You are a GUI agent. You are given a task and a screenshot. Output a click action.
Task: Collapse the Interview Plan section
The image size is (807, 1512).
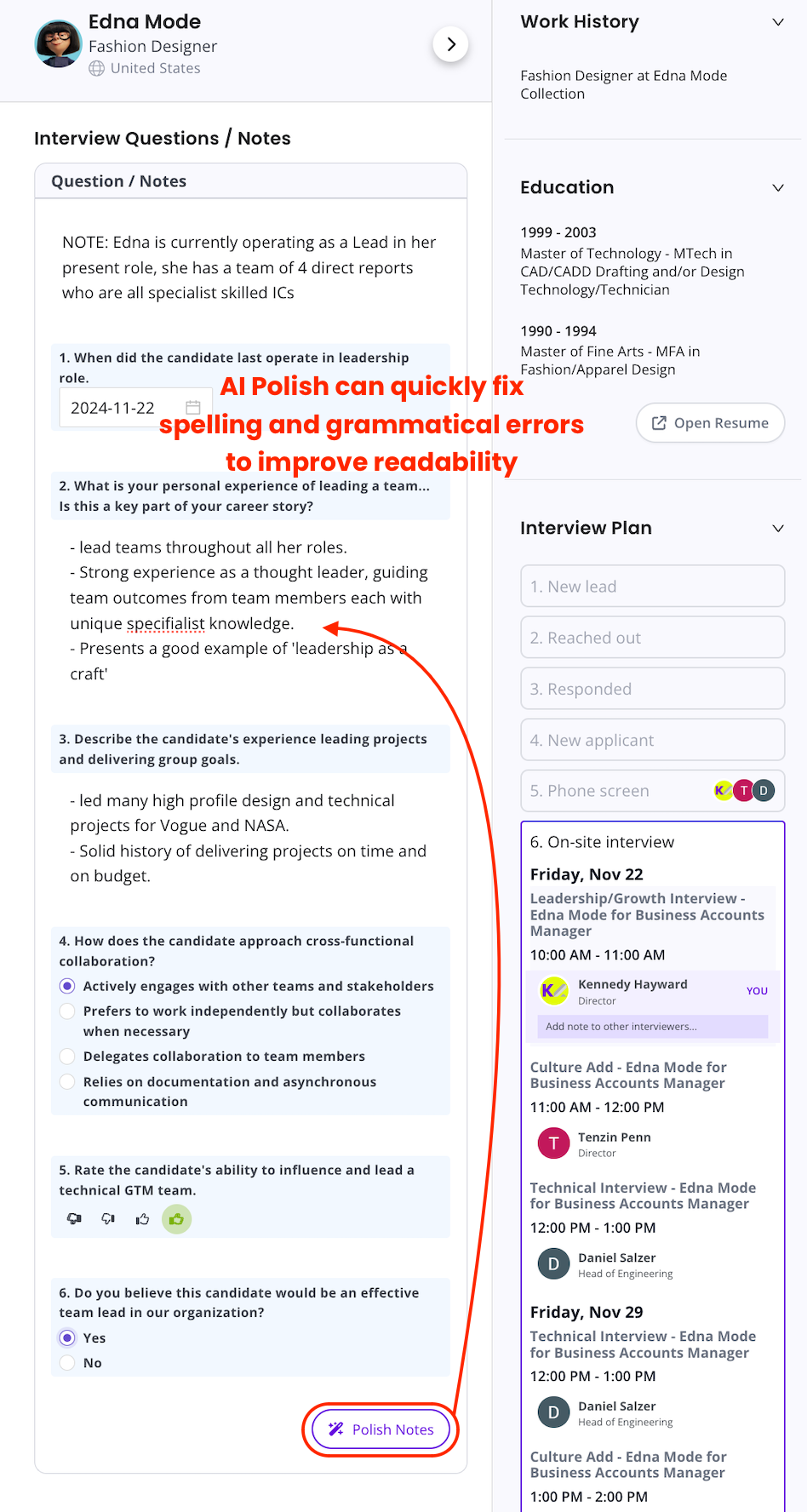pyautogui.click(x=777, y=528)
